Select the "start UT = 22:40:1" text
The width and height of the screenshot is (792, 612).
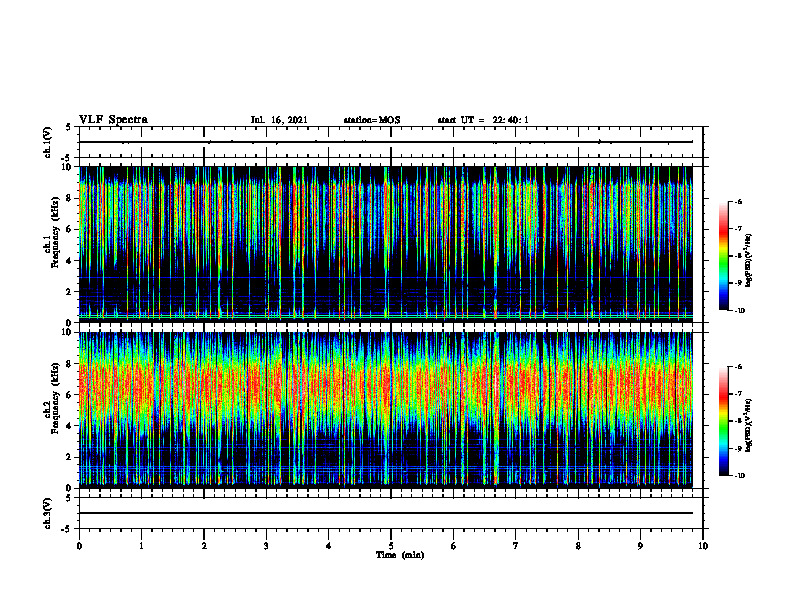point(483,120)
